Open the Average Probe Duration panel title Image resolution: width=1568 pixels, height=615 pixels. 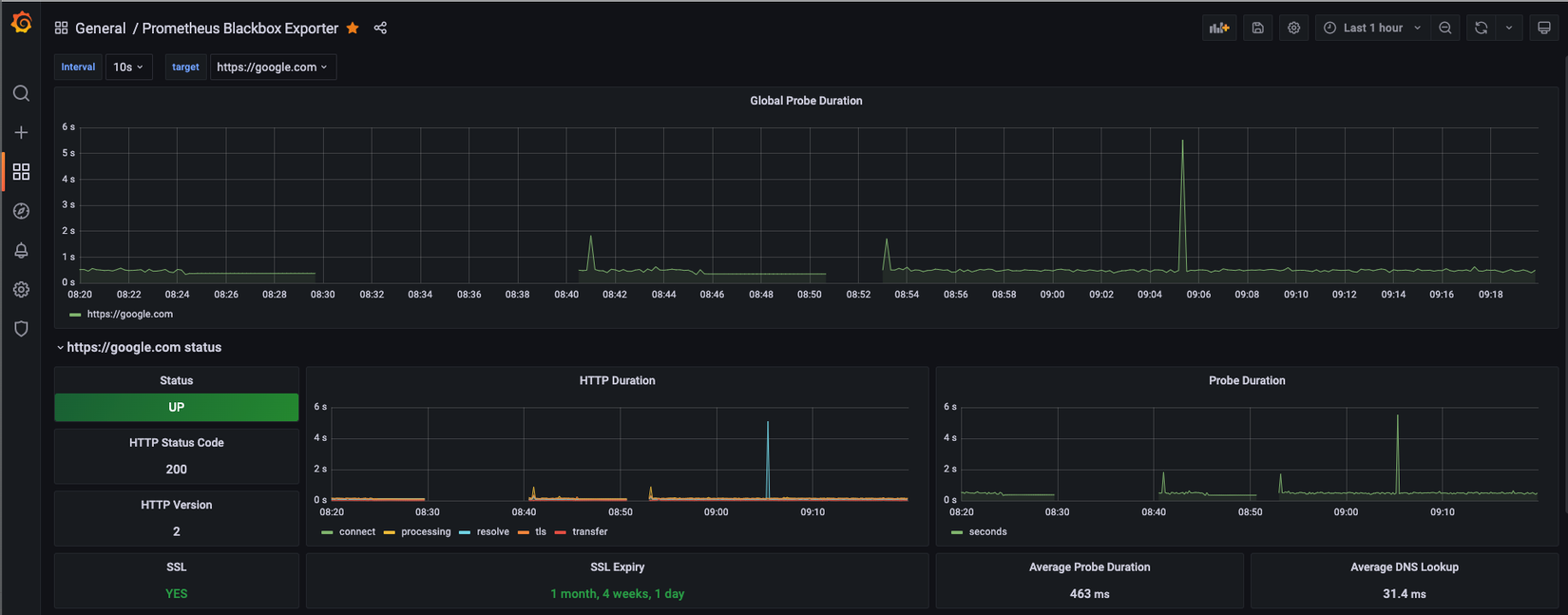click(x=1089, y=567)
